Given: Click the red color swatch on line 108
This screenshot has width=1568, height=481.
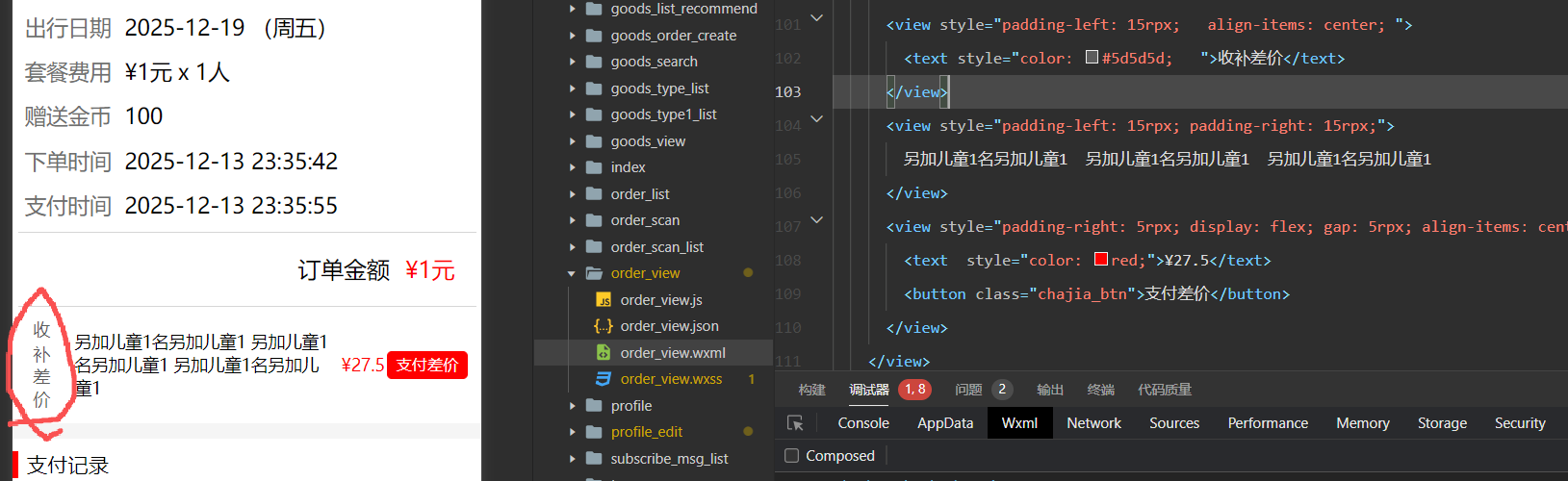Looking at the screenshot, I should point(1100,260).
